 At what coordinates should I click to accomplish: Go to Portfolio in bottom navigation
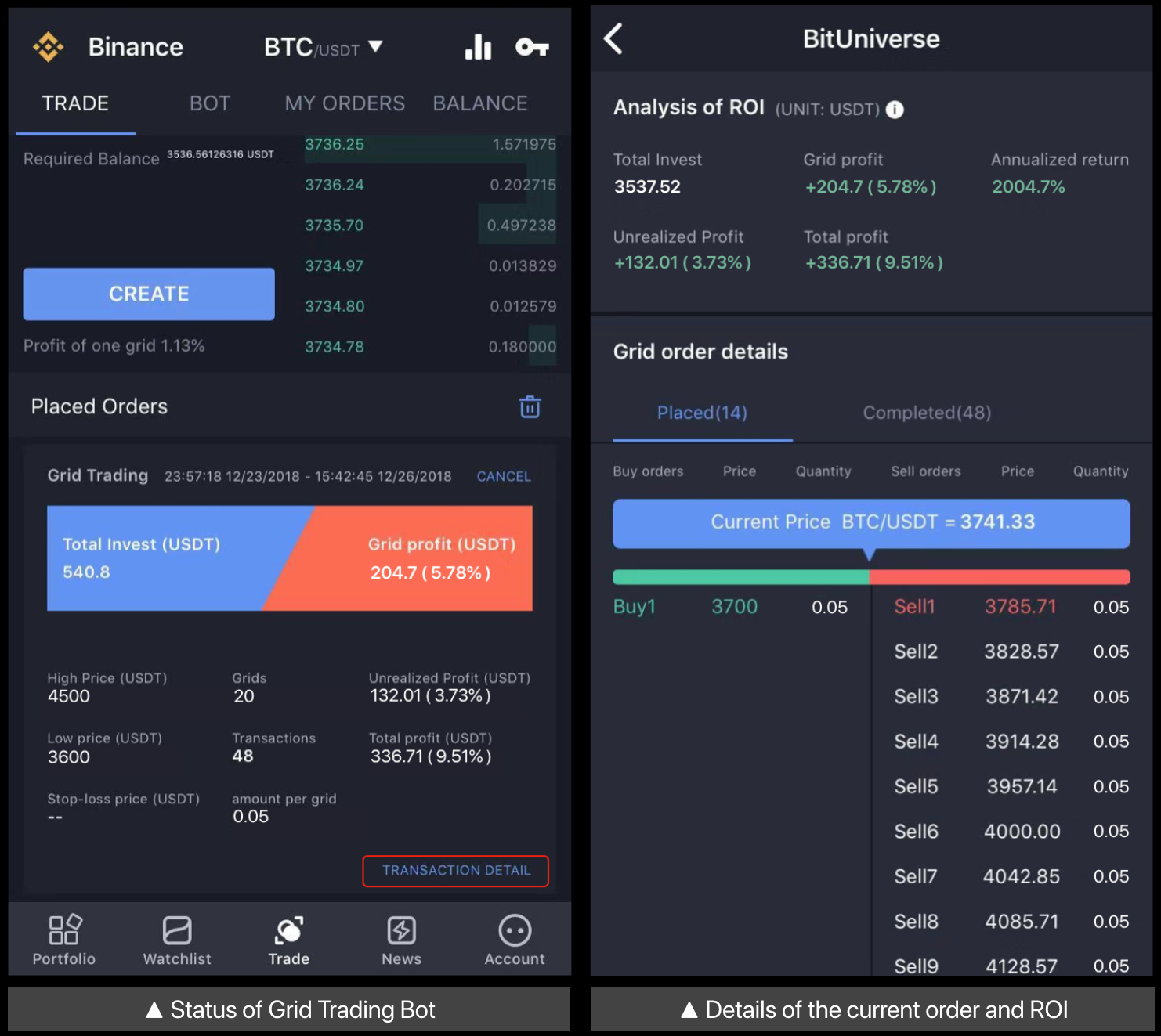64,940
